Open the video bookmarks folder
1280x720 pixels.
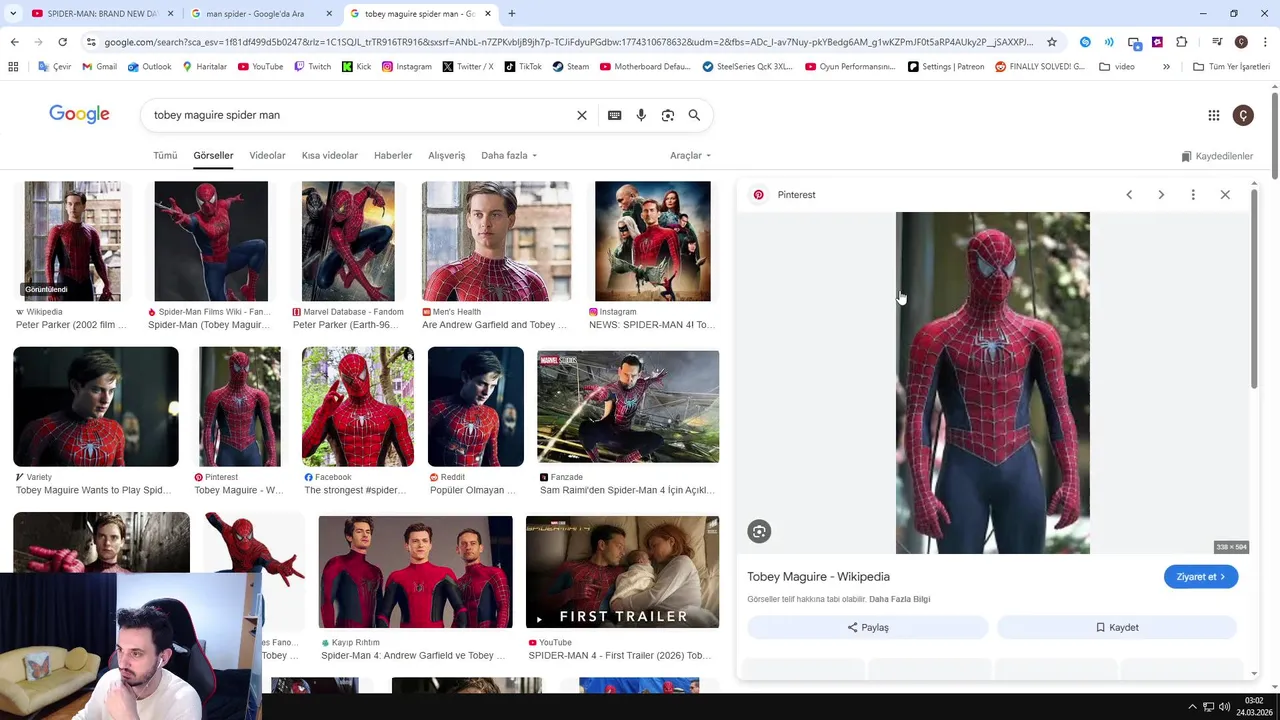[x=1117, y=67]
